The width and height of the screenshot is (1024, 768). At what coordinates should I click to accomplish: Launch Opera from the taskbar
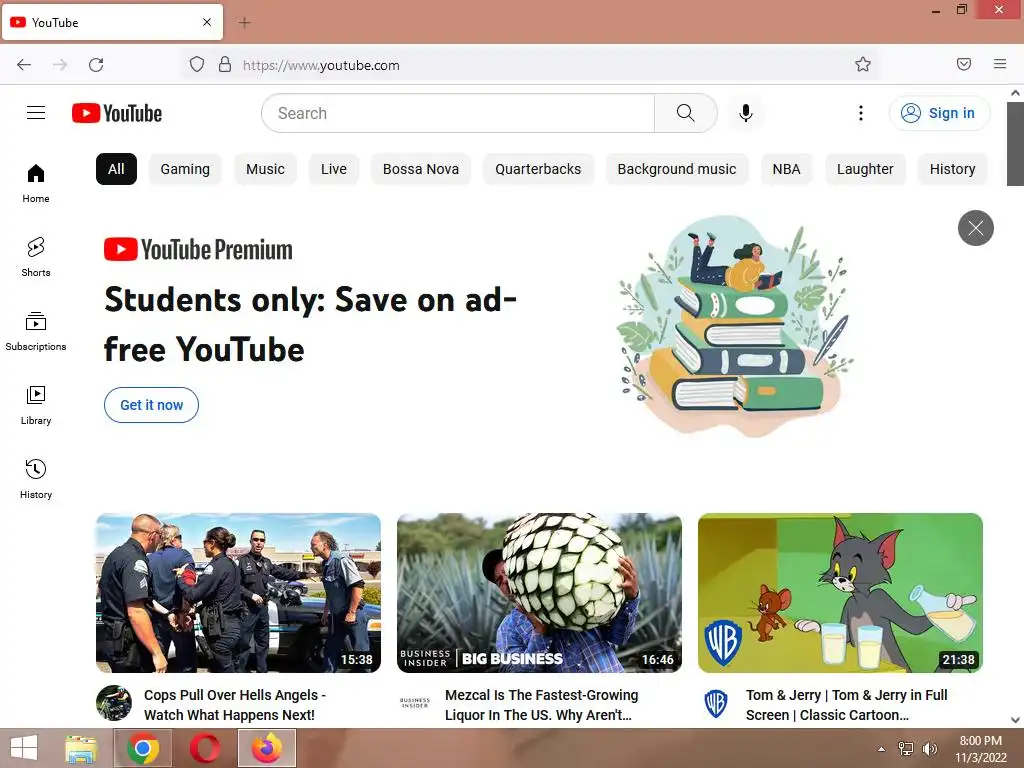205,748
